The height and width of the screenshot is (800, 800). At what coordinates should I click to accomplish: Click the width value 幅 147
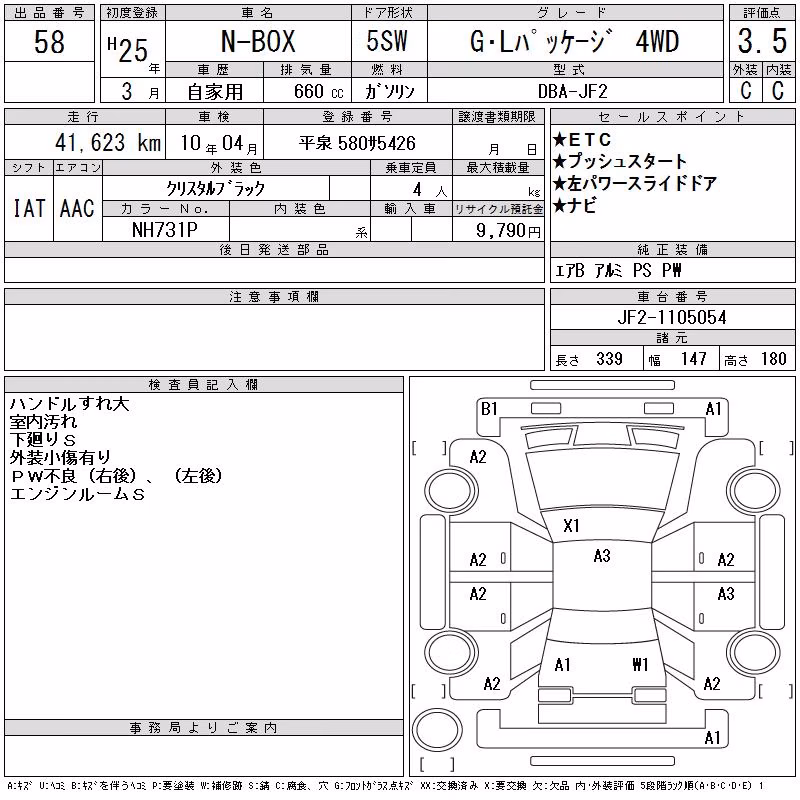(x=677, y=359)
